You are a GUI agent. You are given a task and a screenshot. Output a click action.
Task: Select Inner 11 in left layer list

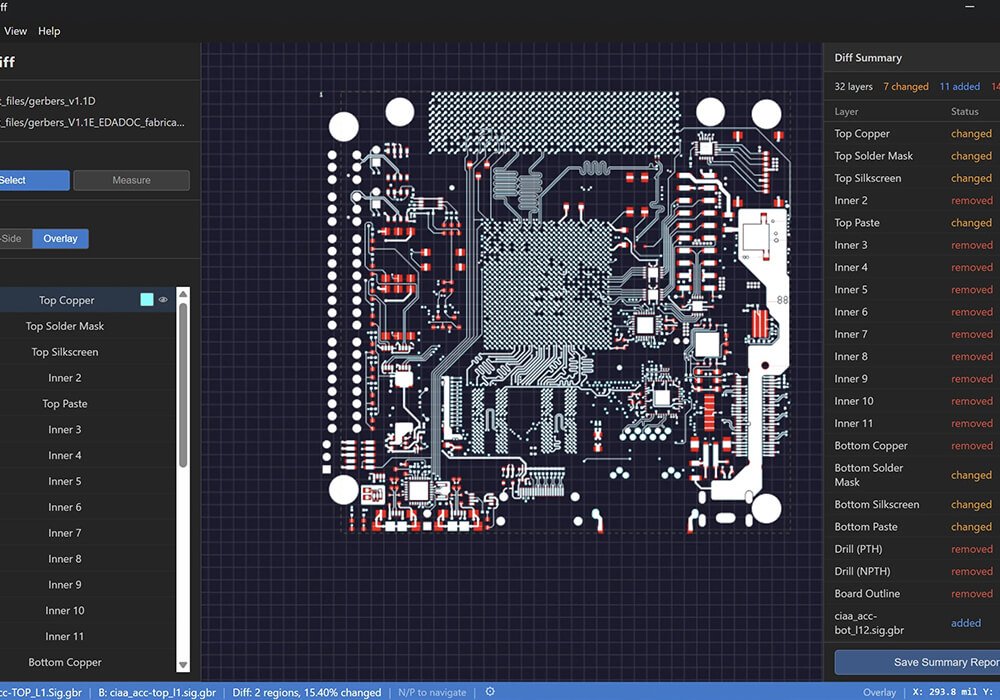87,636
